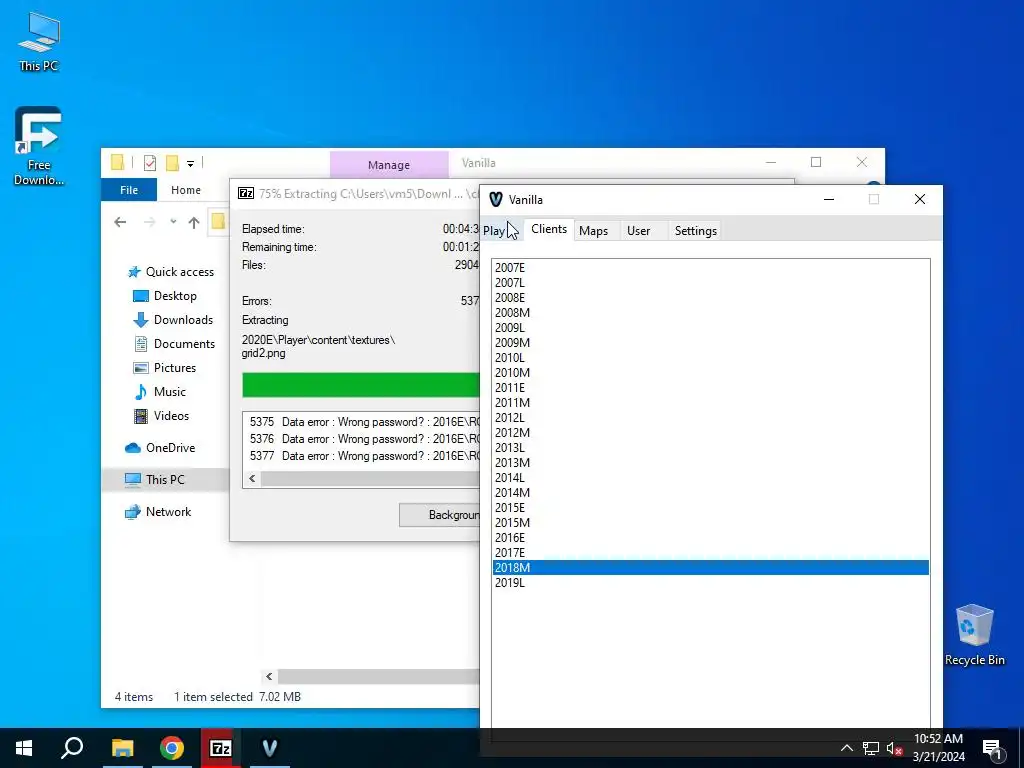Select client 2008E in list
Screen dimensions: 1024x768
711,298
